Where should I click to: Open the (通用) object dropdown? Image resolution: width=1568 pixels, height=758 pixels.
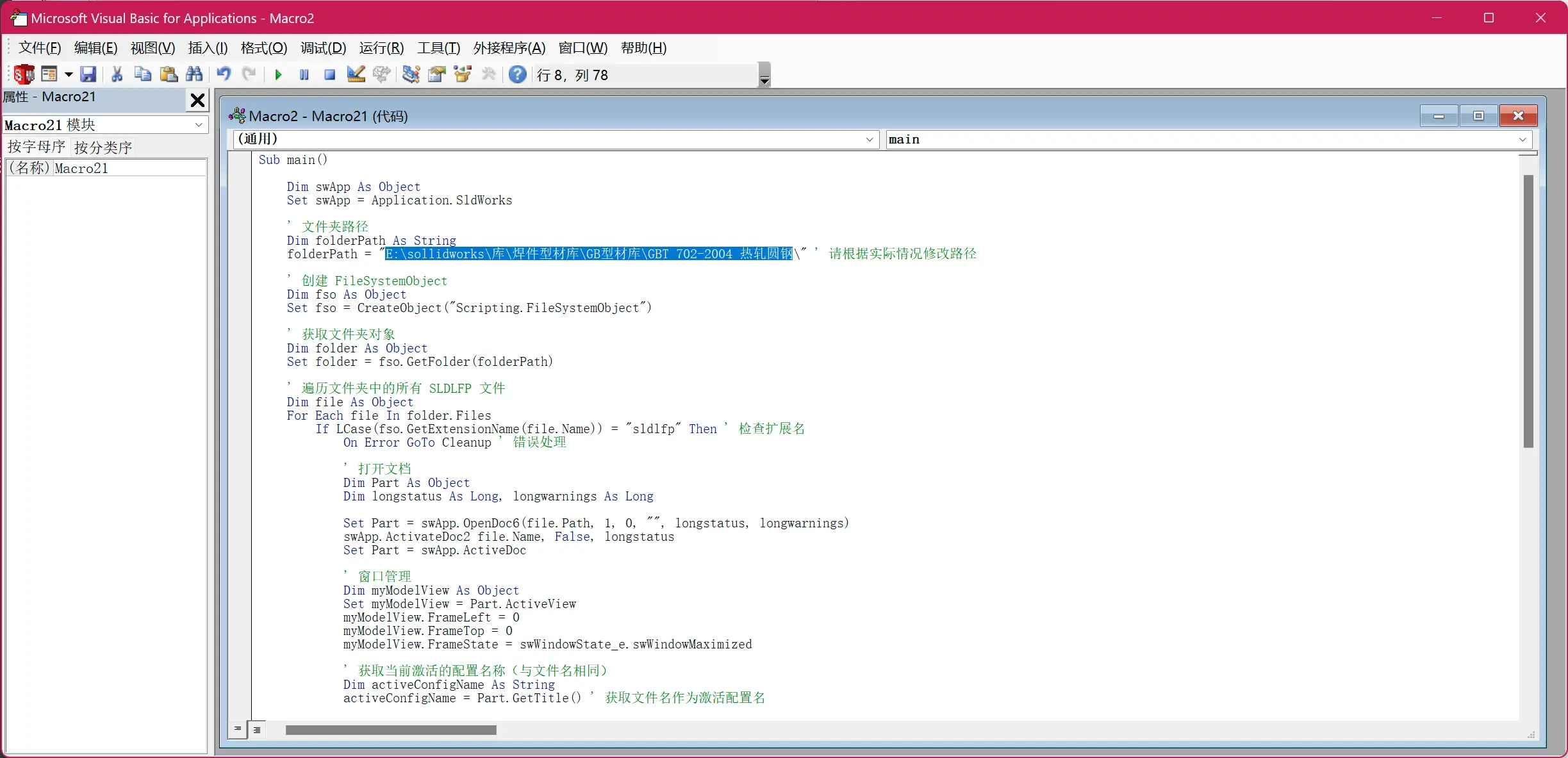point(869,139)
